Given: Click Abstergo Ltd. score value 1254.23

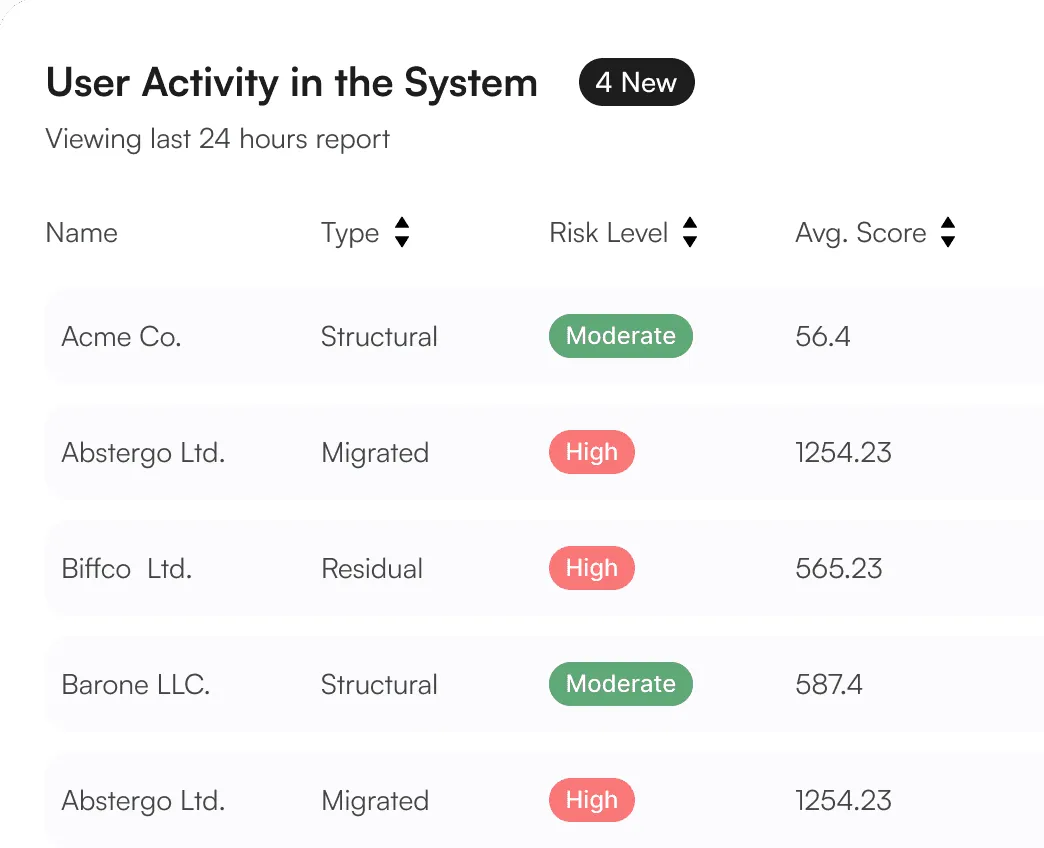Looking at the screenshot, I should point(843,452).
